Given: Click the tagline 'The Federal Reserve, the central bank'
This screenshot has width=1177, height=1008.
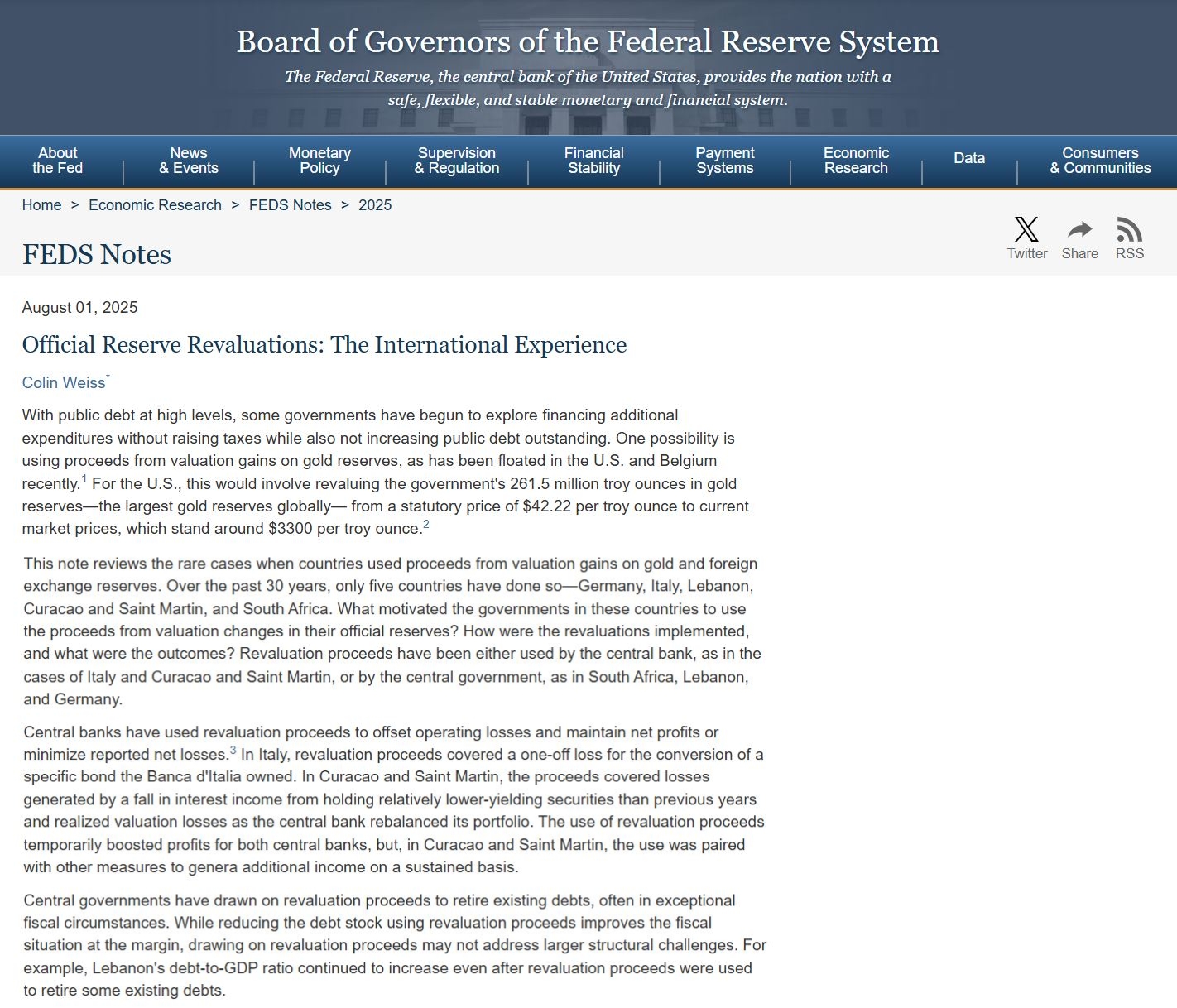Looking at the screenshot, I should click(x=588, y=88).
